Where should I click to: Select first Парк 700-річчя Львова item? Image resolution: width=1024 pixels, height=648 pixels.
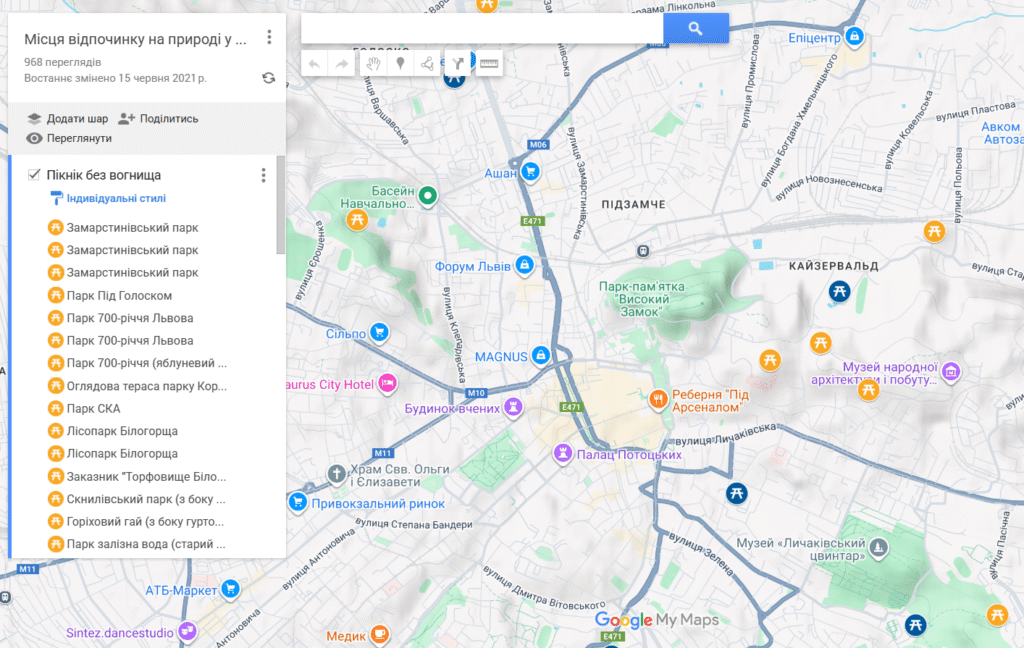click(x=130, y=318)
